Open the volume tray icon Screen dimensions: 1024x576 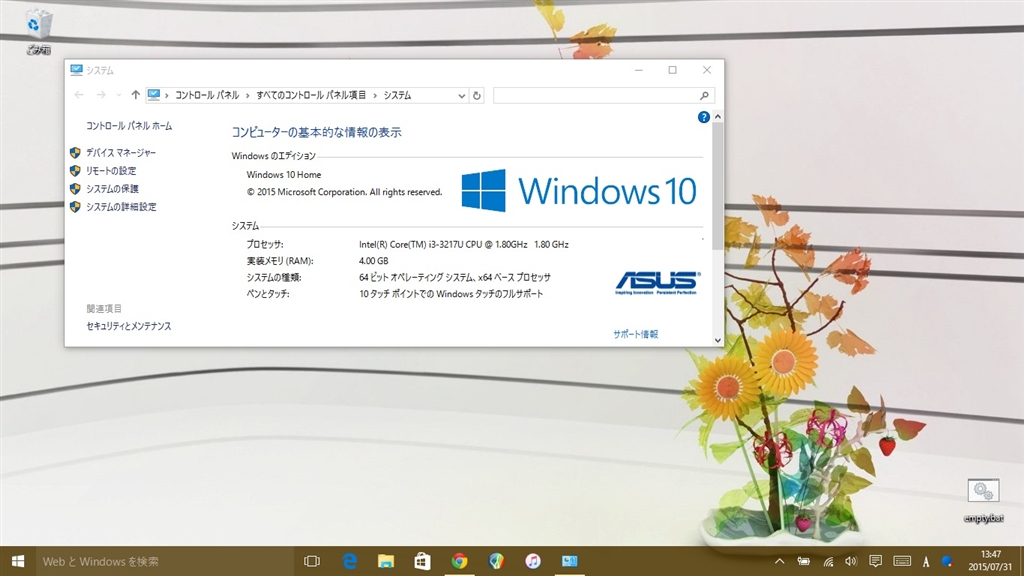click(851, 561)
